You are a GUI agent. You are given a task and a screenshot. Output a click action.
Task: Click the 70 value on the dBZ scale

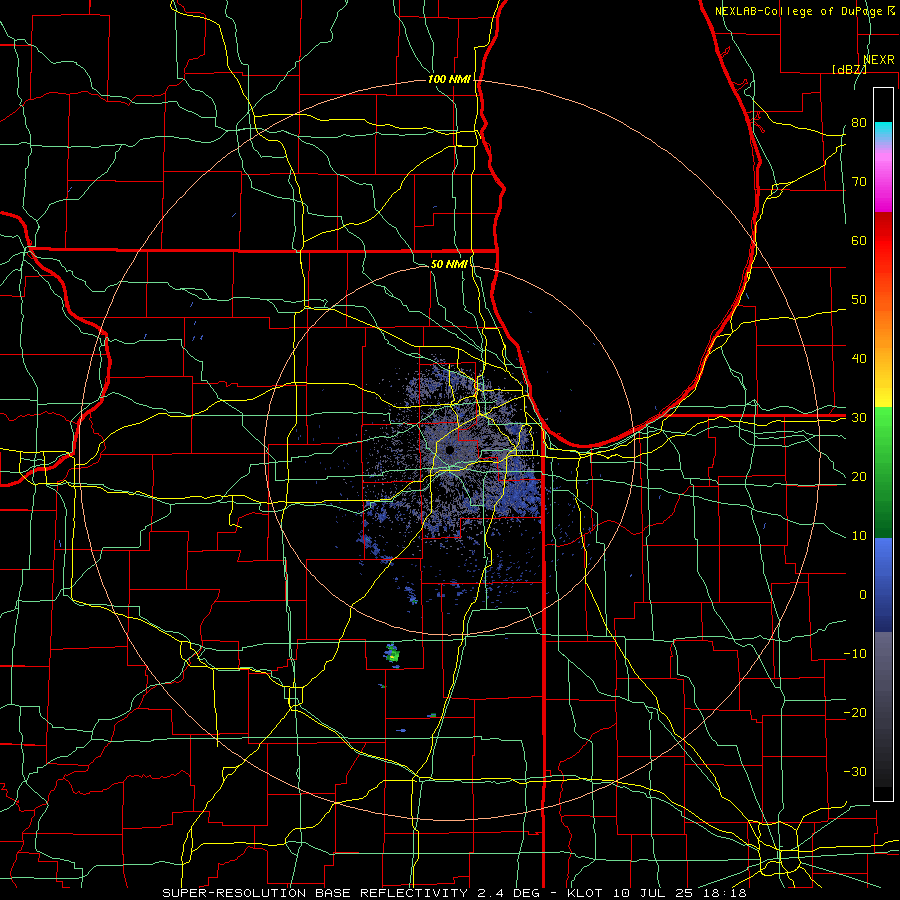click(x=859, y=182)
